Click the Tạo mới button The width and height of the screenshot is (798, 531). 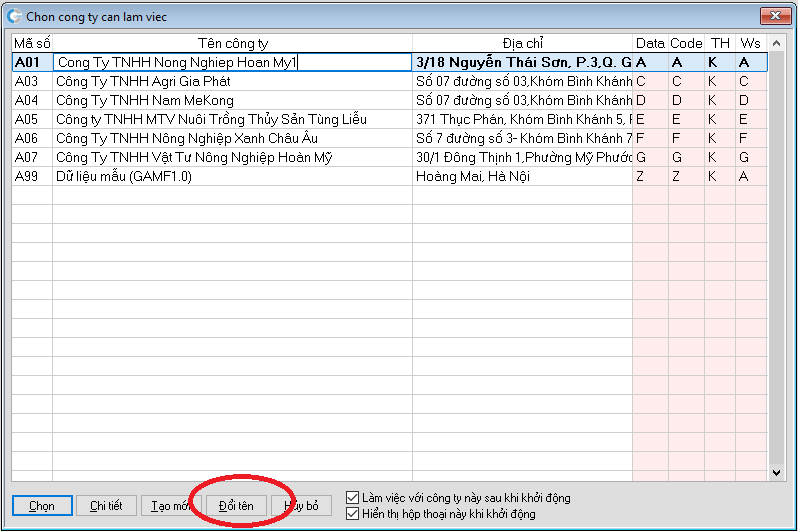point(171,506)
